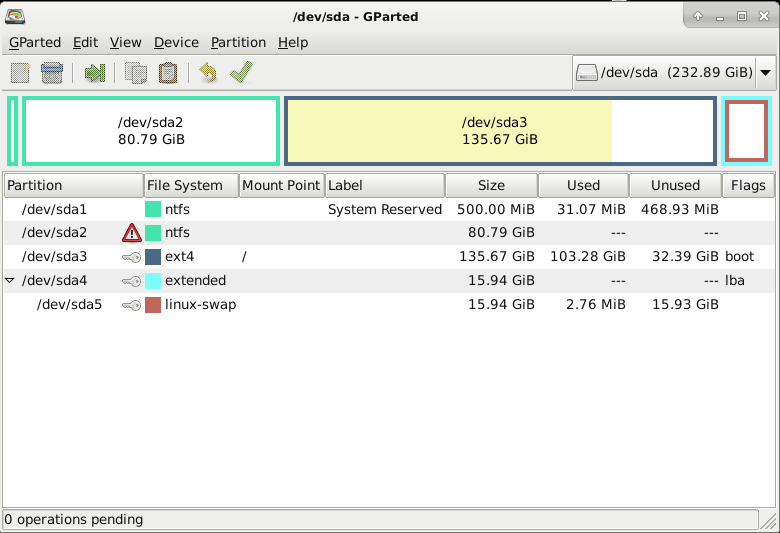Viewport: 780px width, 533px height.
Task: Click the Delete partition toolbar icon
Action: click(x=52, y=73)
